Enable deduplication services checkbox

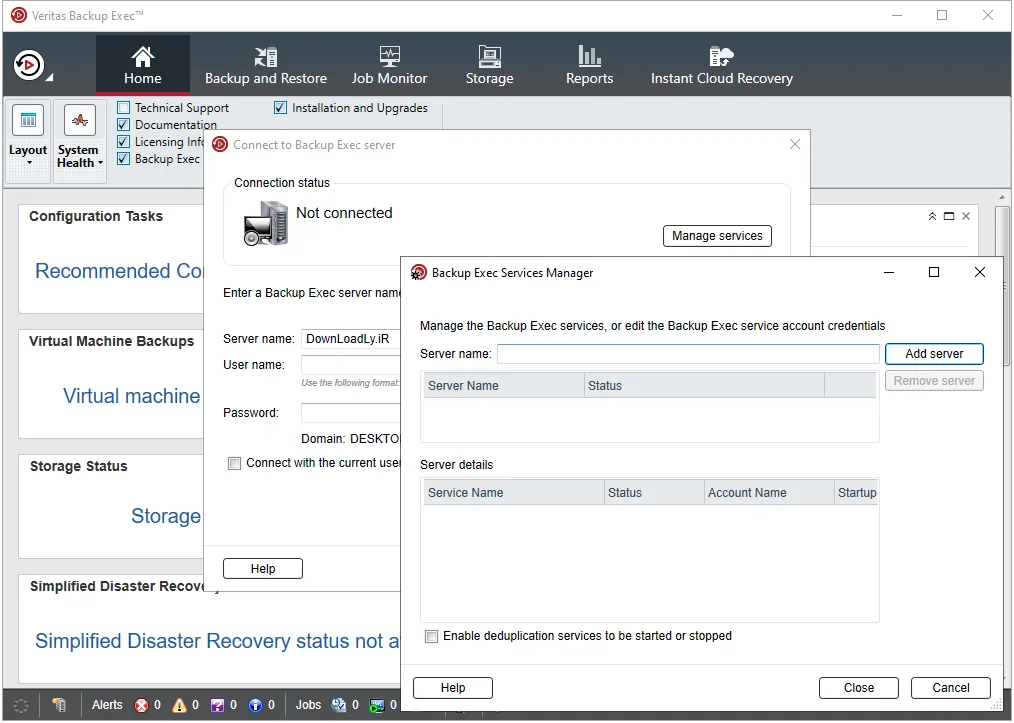coord(431,636)
